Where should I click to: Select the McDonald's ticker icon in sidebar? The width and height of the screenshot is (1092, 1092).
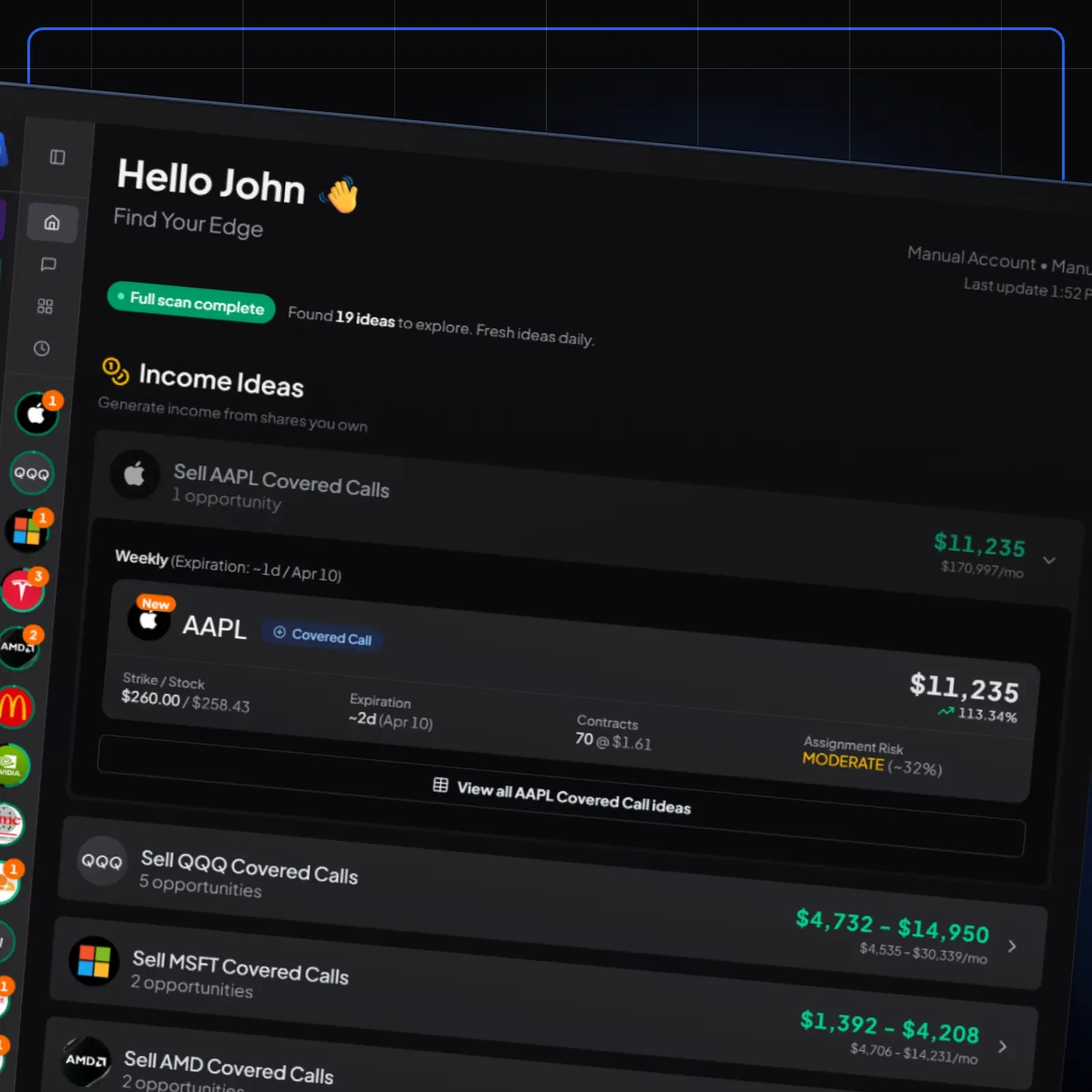pyautogui.click(x=14, y=707)
